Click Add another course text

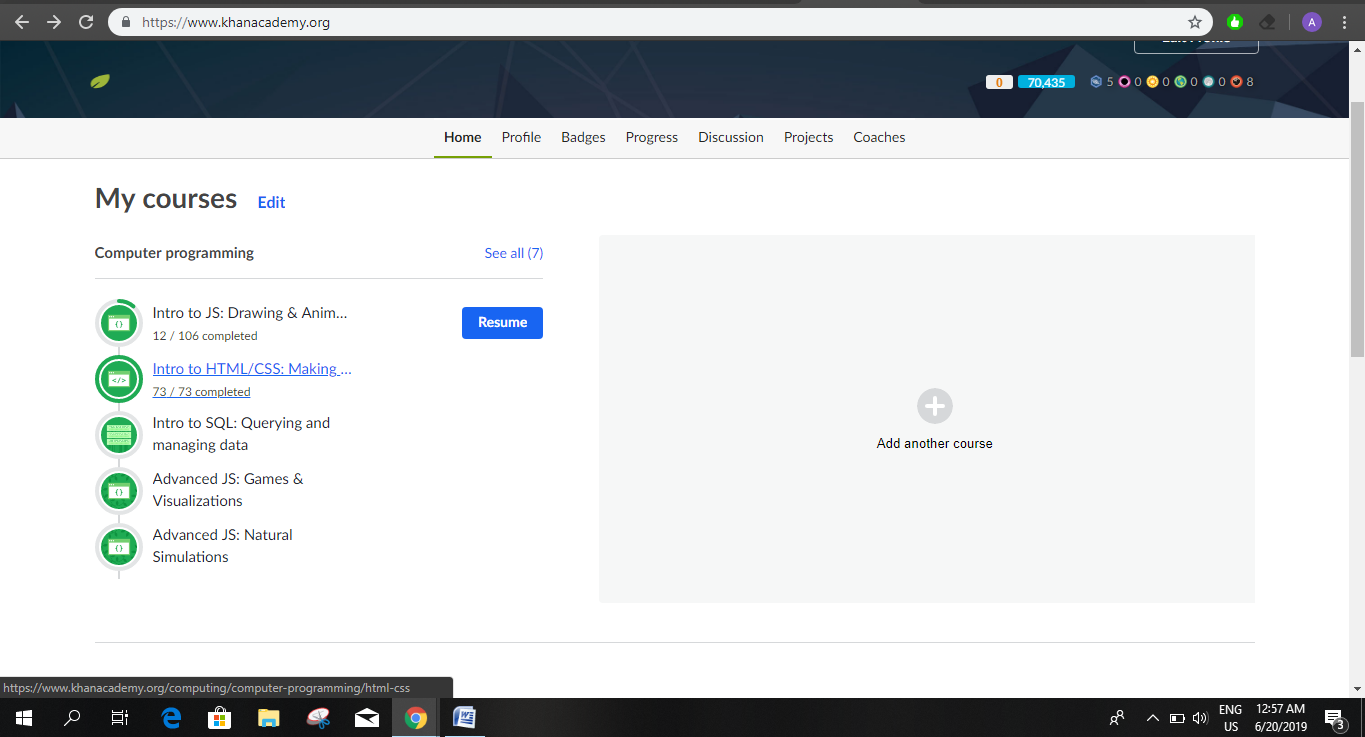click(x=935, y=443)
